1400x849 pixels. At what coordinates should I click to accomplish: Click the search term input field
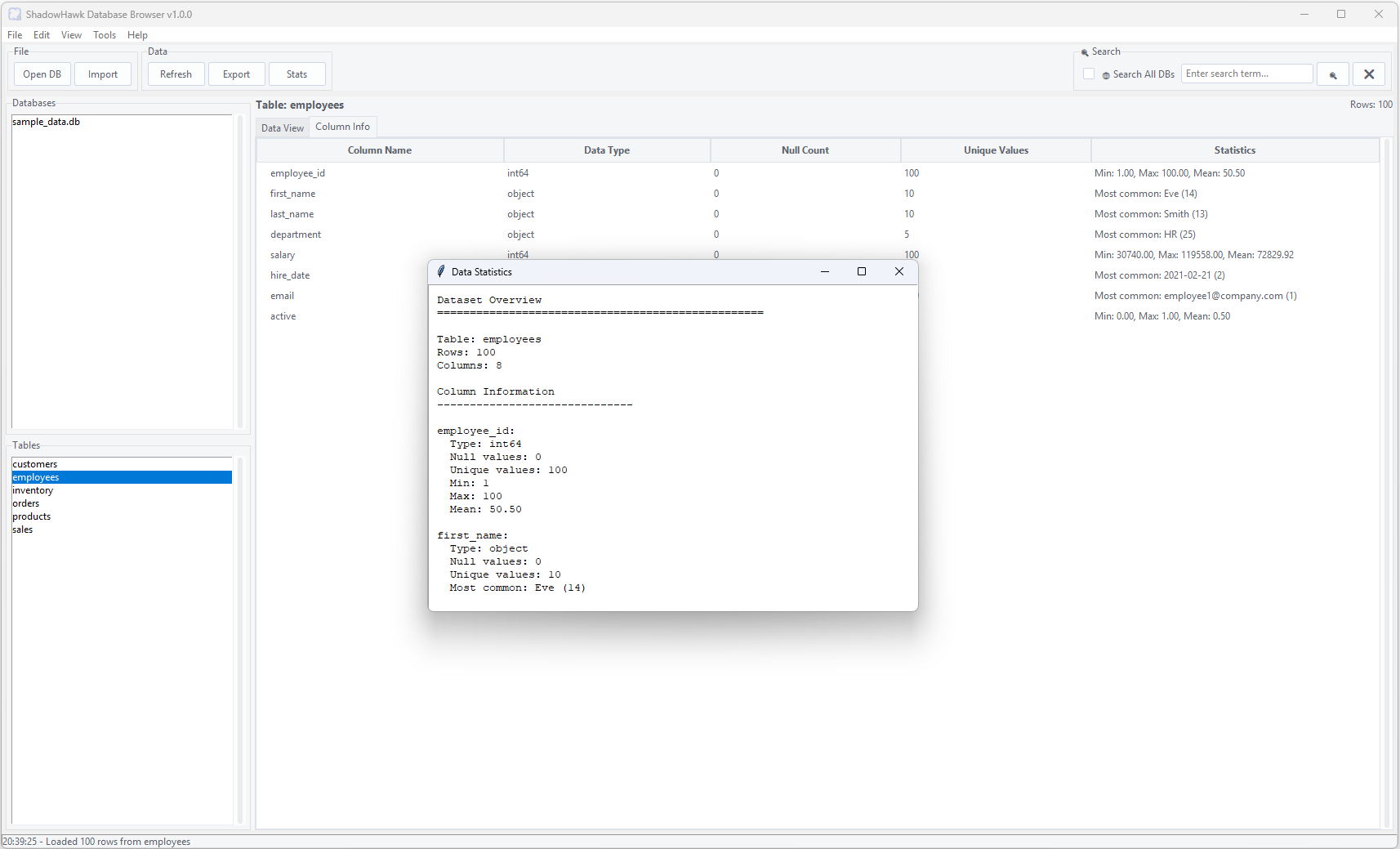(x=1246, y=74)
